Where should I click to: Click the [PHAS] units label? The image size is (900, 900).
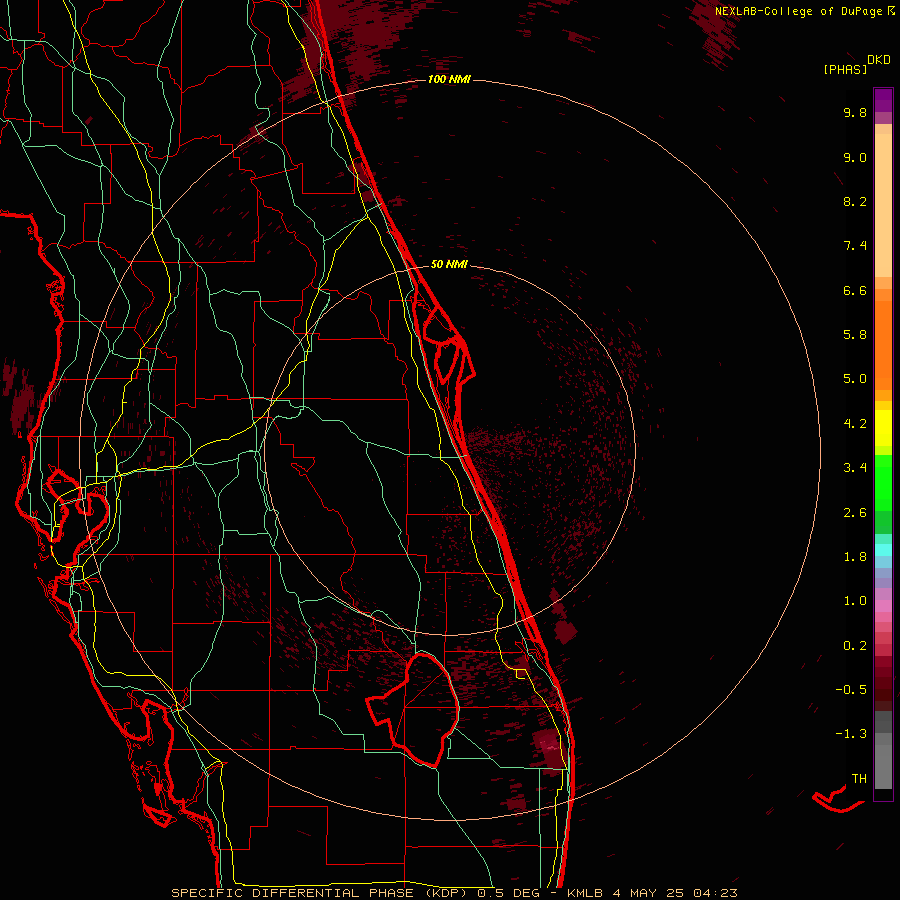[x=845, y=69]
